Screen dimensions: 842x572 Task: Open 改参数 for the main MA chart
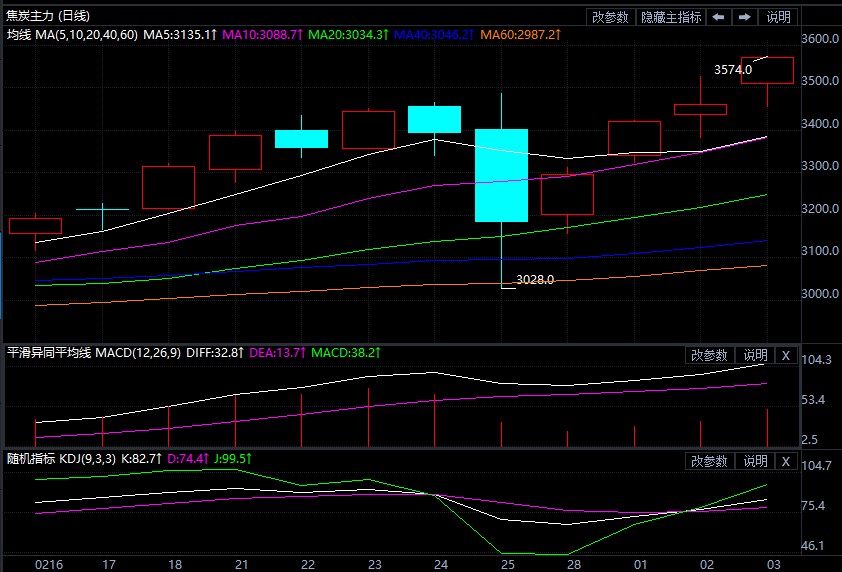pos(610,17)
